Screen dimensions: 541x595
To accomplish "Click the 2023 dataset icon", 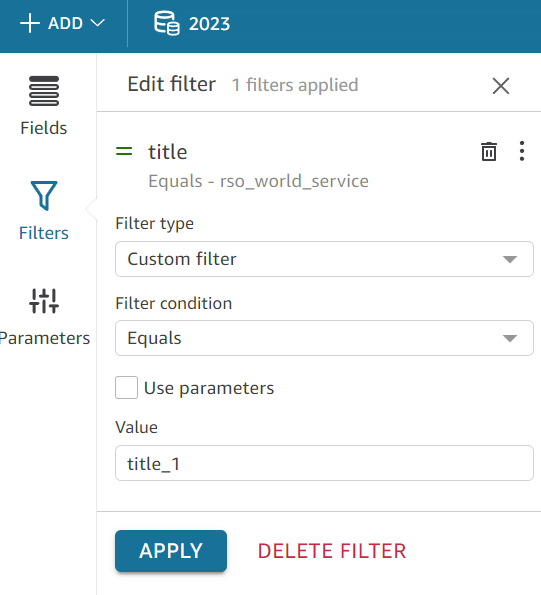I will [167, 23].
